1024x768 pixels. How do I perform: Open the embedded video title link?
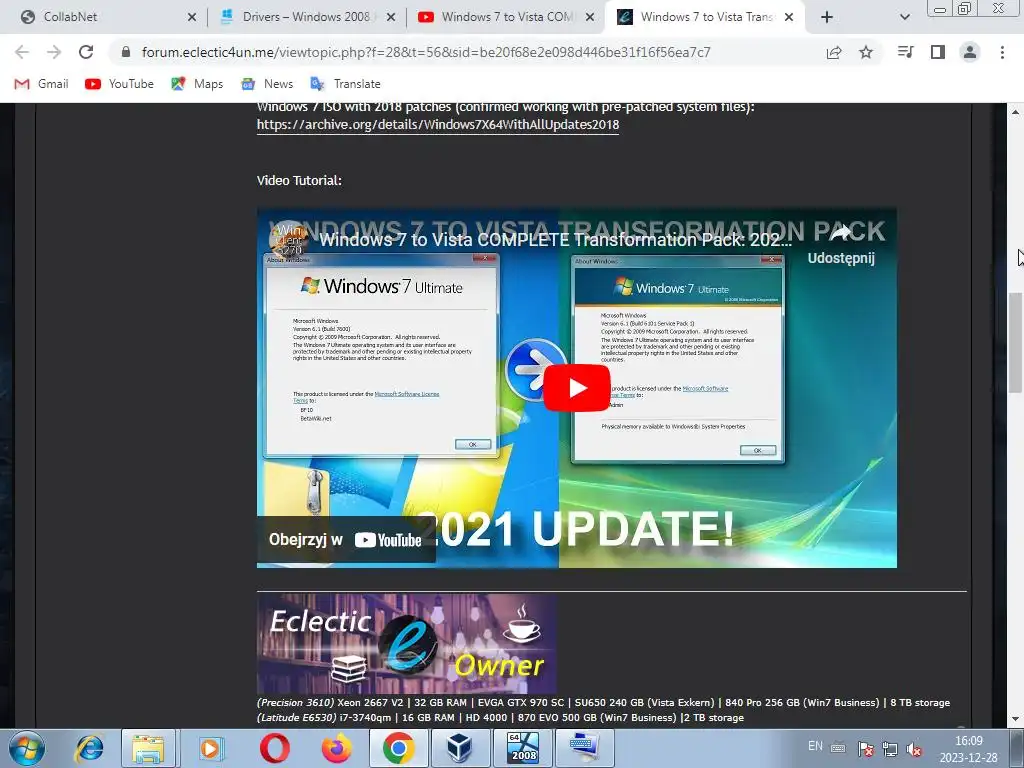coord(555,240)
